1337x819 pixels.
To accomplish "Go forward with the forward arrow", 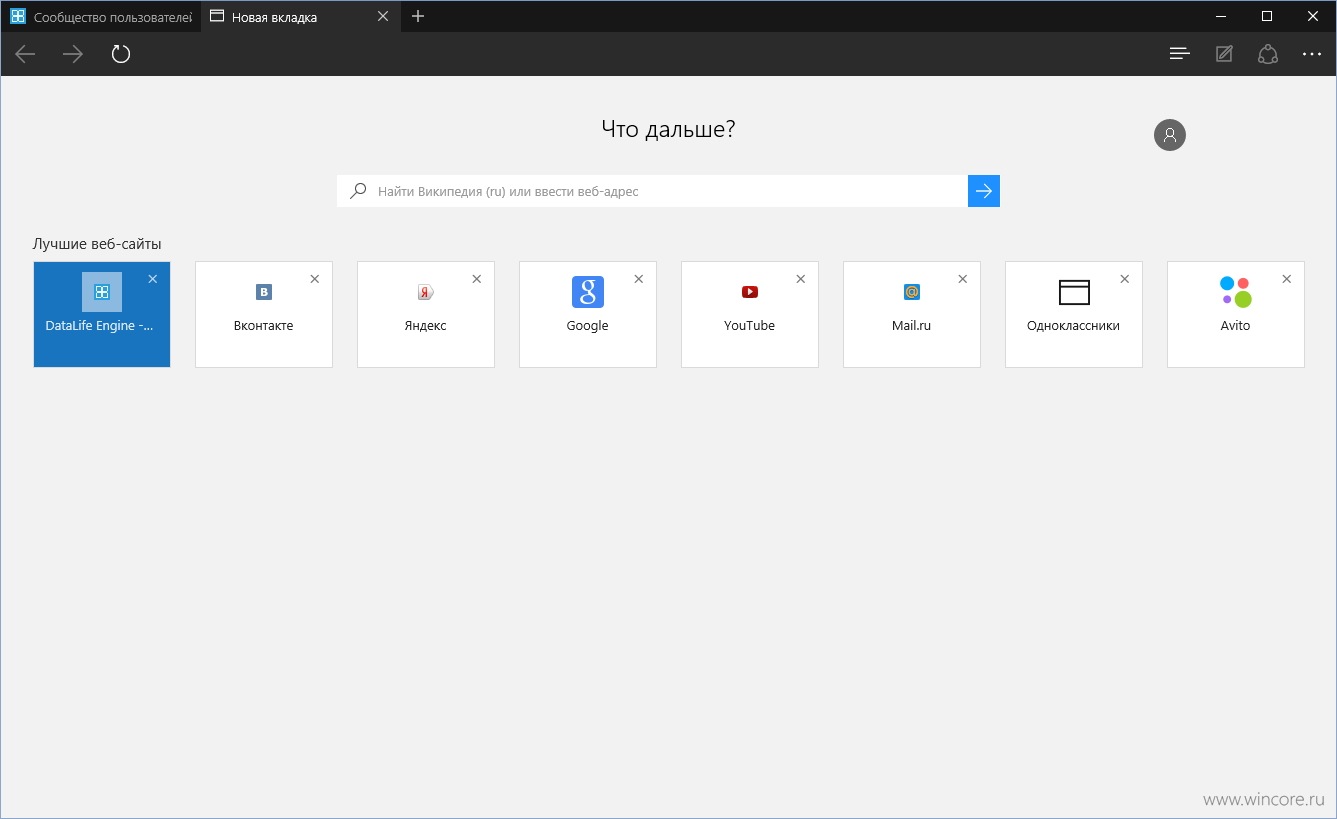I will pyautogui.click(x=73, y=54).
